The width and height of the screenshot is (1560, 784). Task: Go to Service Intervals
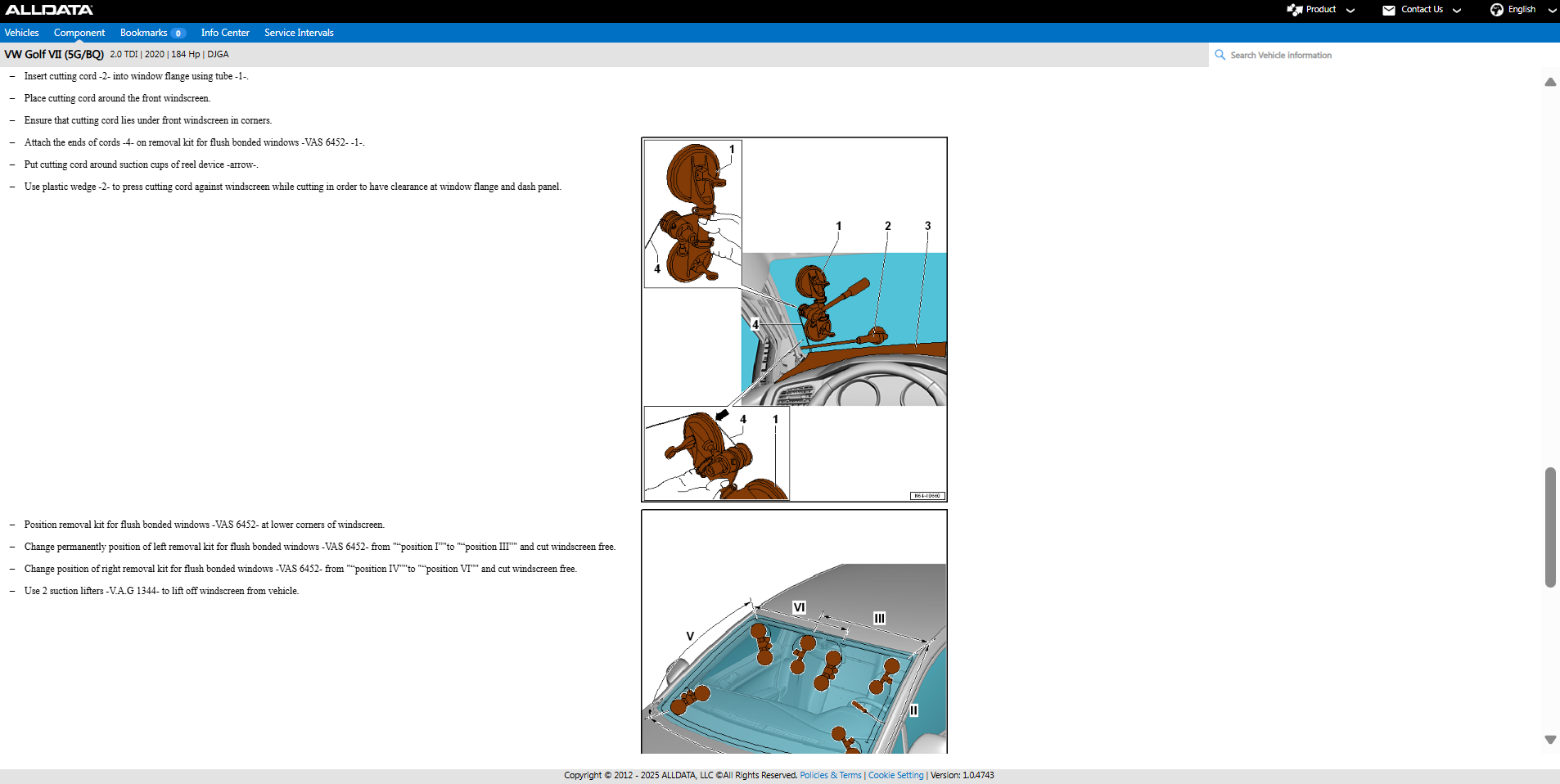[x=299, y=33]
